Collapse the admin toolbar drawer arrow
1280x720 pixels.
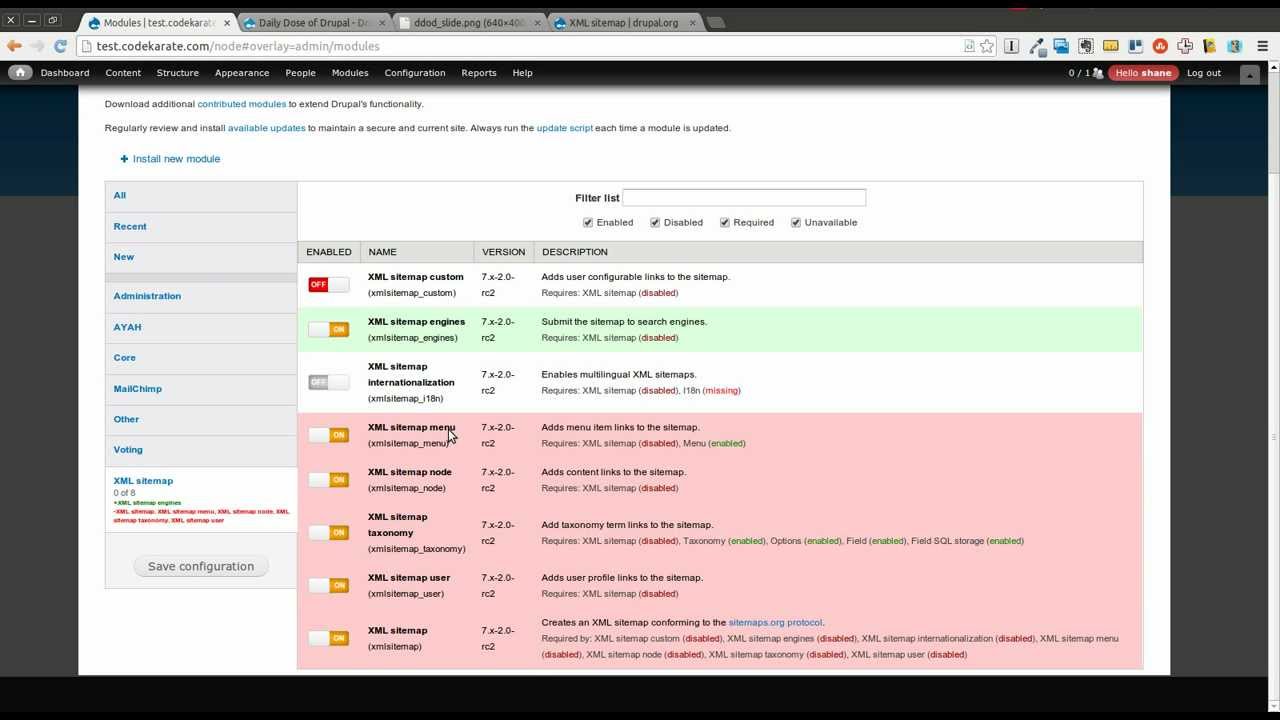pyautogui.click(x=1249, y=74)
